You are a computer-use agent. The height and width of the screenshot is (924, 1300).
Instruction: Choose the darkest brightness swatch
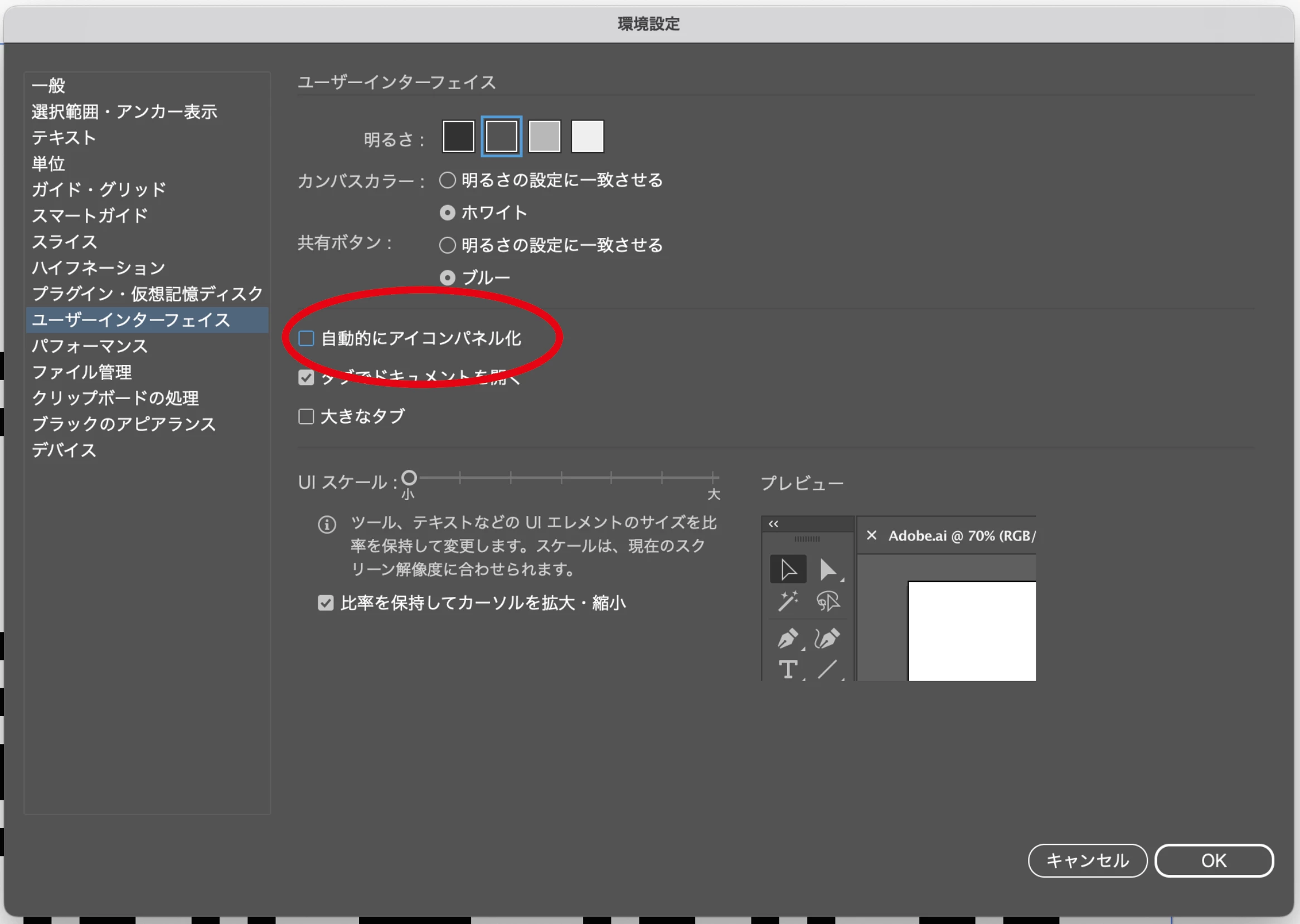coord(458,137)
